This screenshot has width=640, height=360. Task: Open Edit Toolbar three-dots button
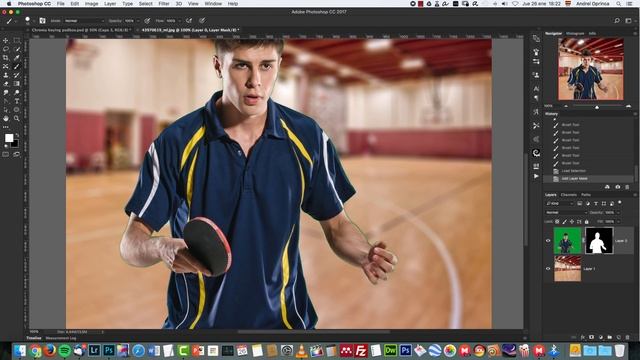click(x=6, y=127)
